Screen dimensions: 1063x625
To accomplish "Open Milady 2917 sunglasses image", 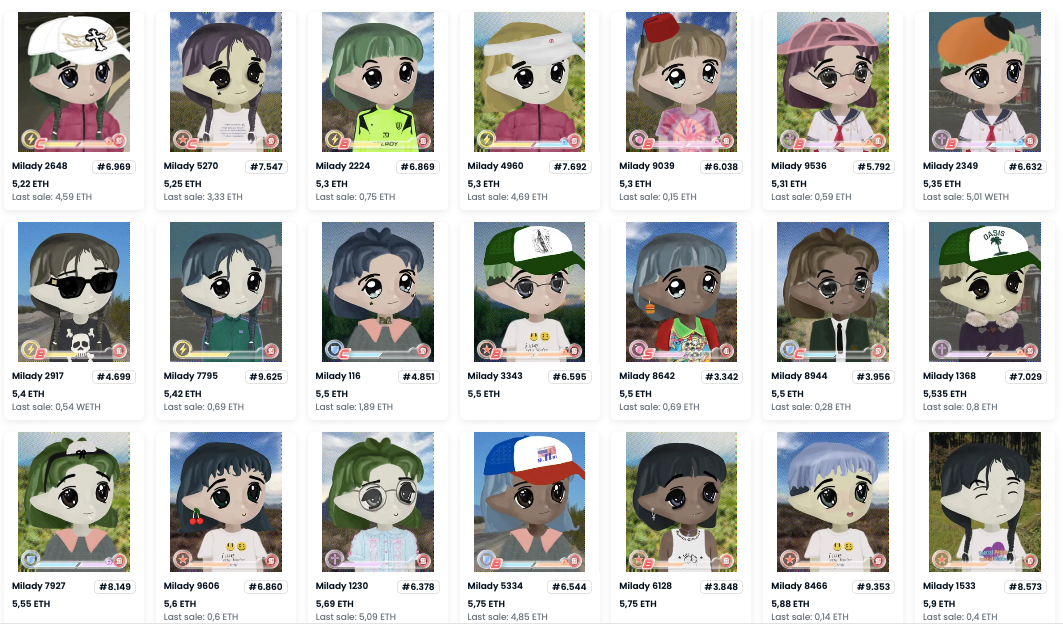I will point(74,292).
